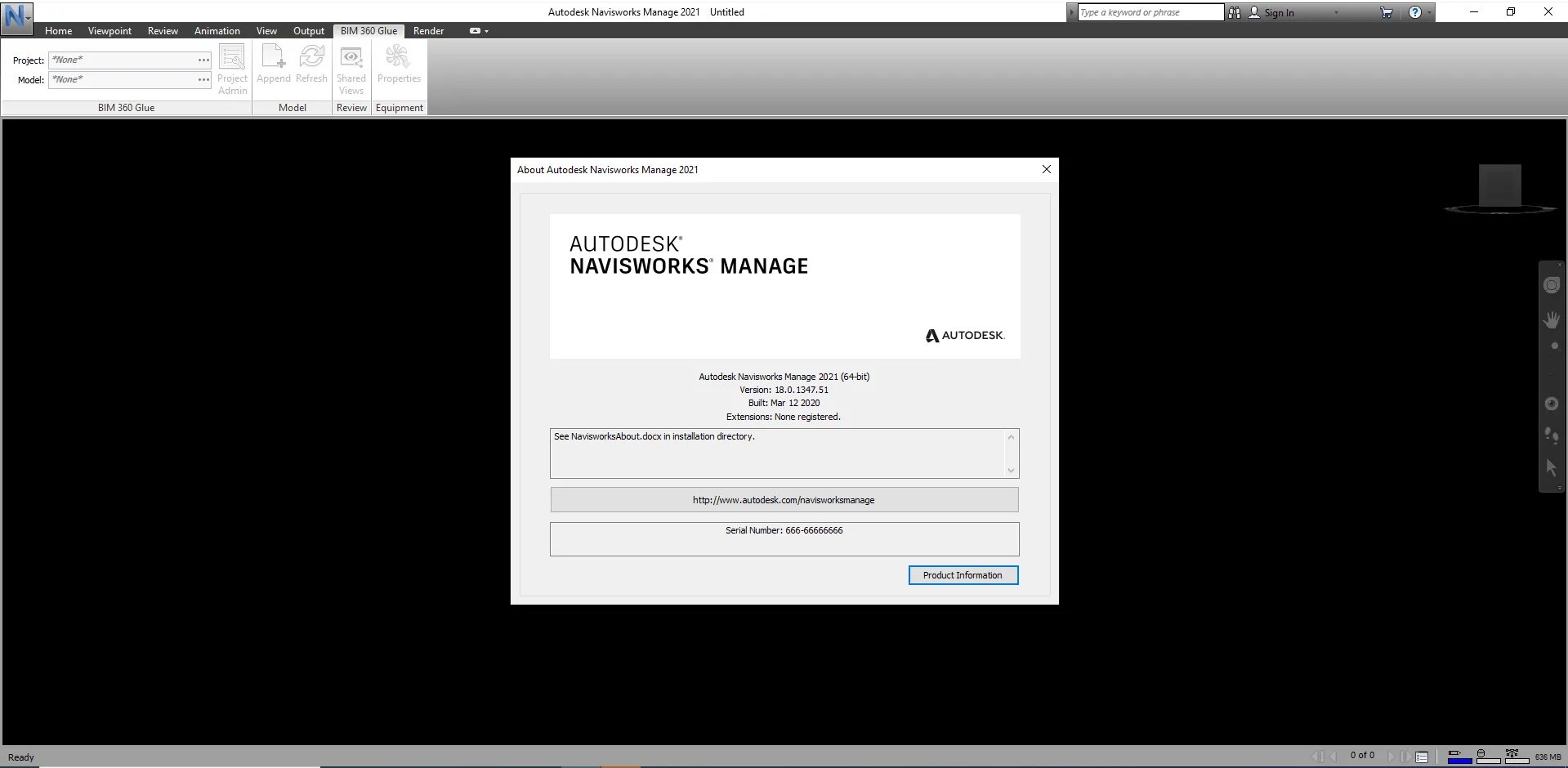Click 'See NavisworksAbout.docx' text line
1568x768 pixels.
(x=654, y=436)
